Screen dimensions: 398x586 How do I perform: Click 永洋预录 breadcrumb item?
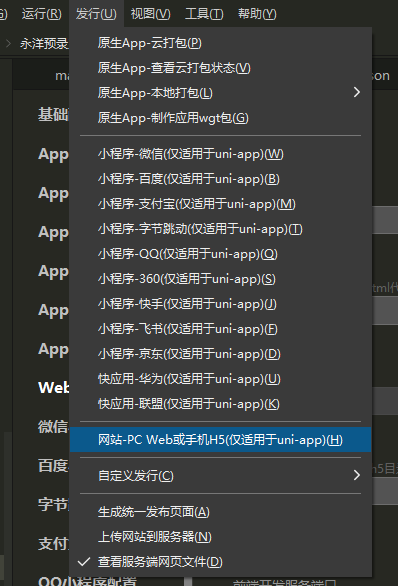click(x=44, y=44)
